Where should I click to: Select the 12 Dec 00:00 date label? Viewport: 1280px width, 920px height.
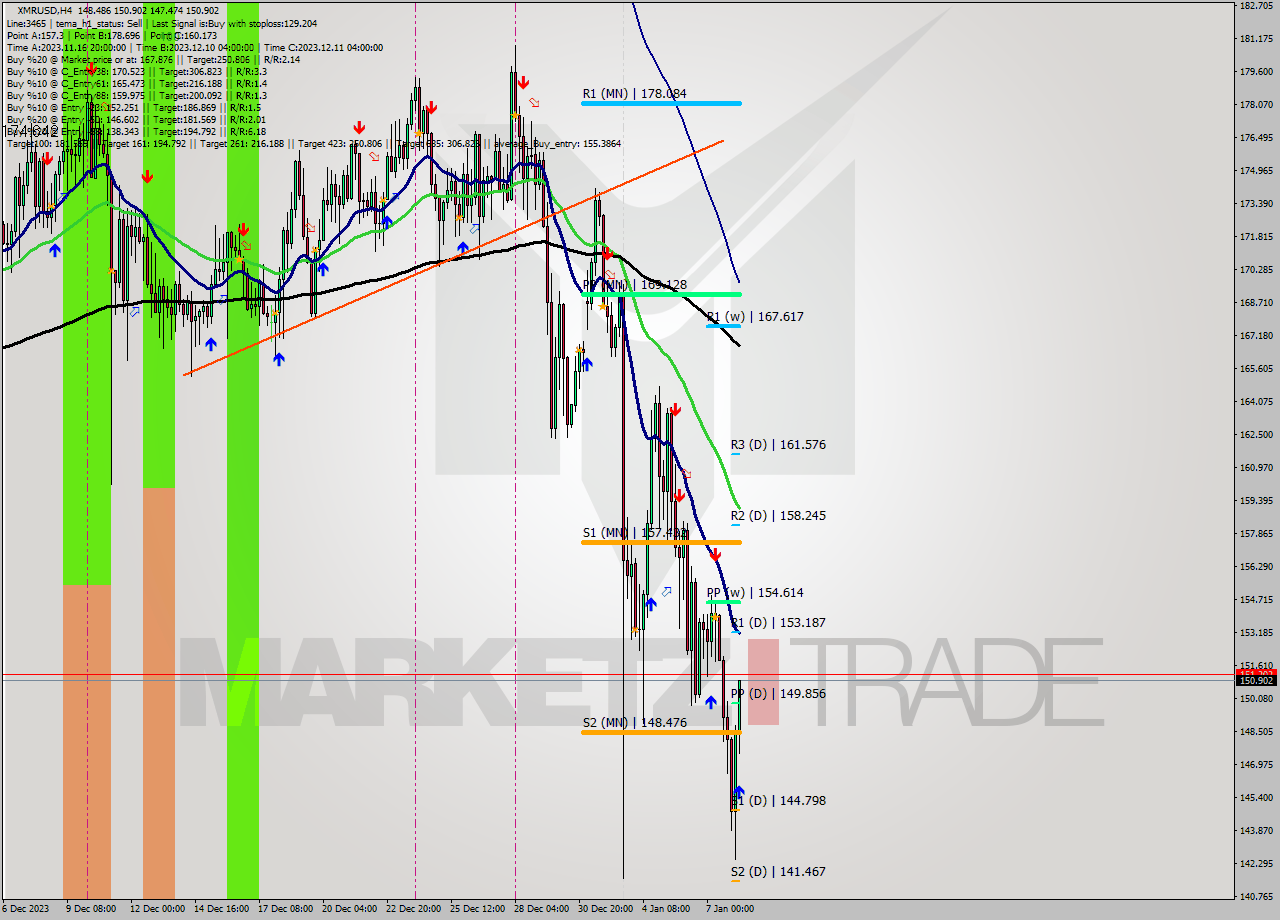[158, 908]
